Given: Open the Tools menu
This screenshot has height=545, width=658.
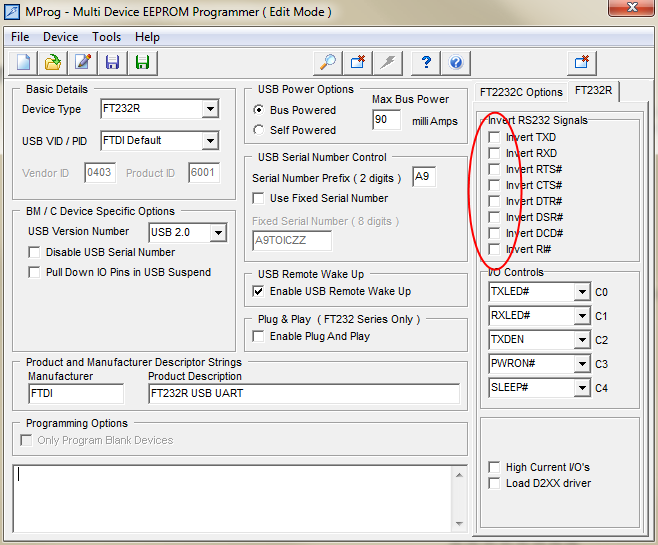Looking at the screenshot, I should [107, 37].
